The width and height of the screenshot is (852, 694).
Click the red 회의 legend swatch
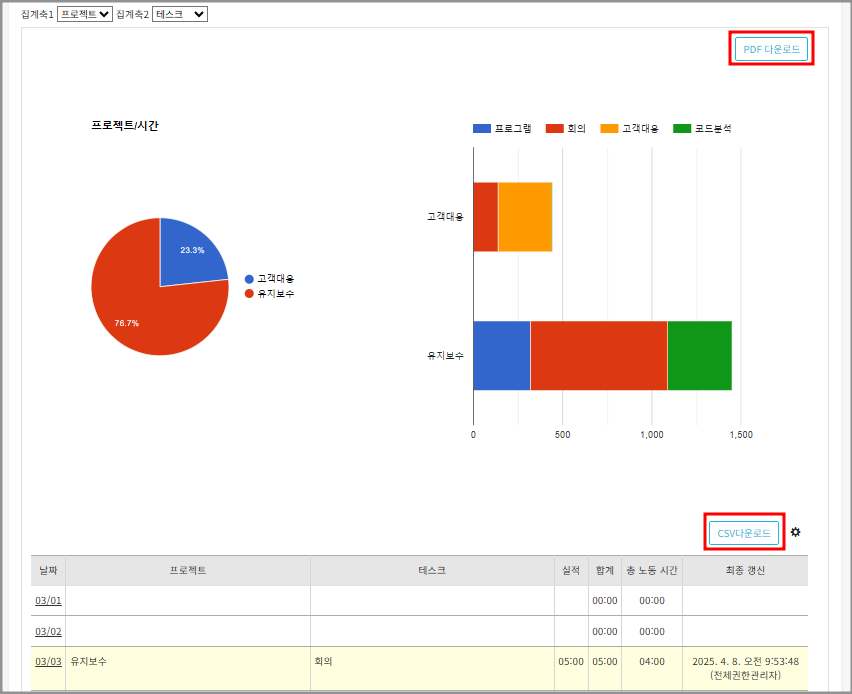555,129
